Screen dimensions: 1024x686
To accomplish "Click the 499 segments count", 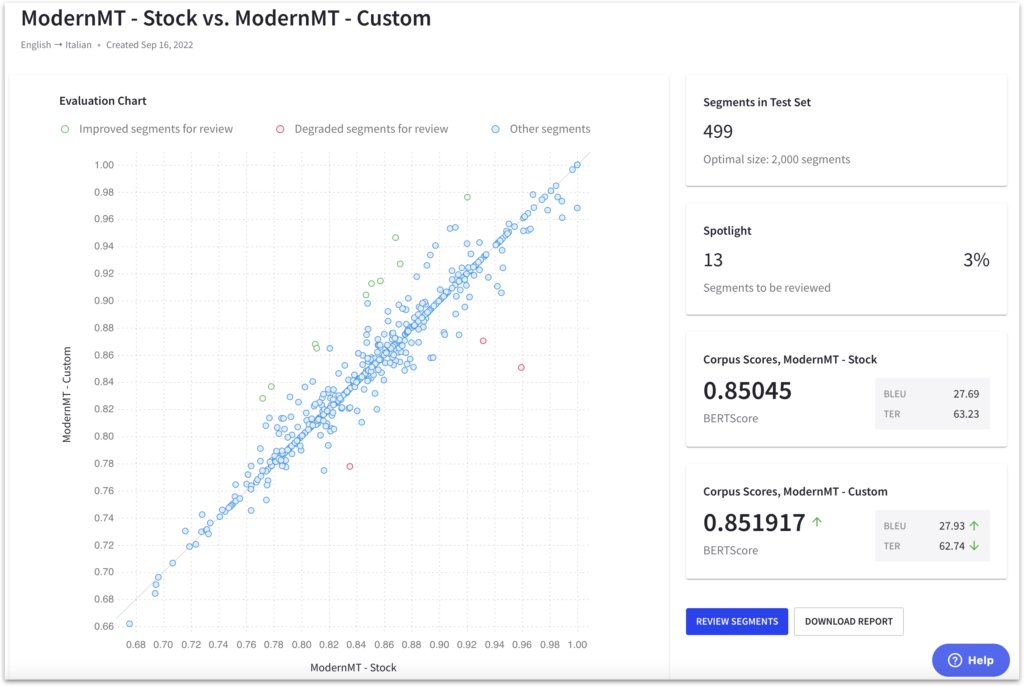I will pyautogui.click(x=718, y=131).
